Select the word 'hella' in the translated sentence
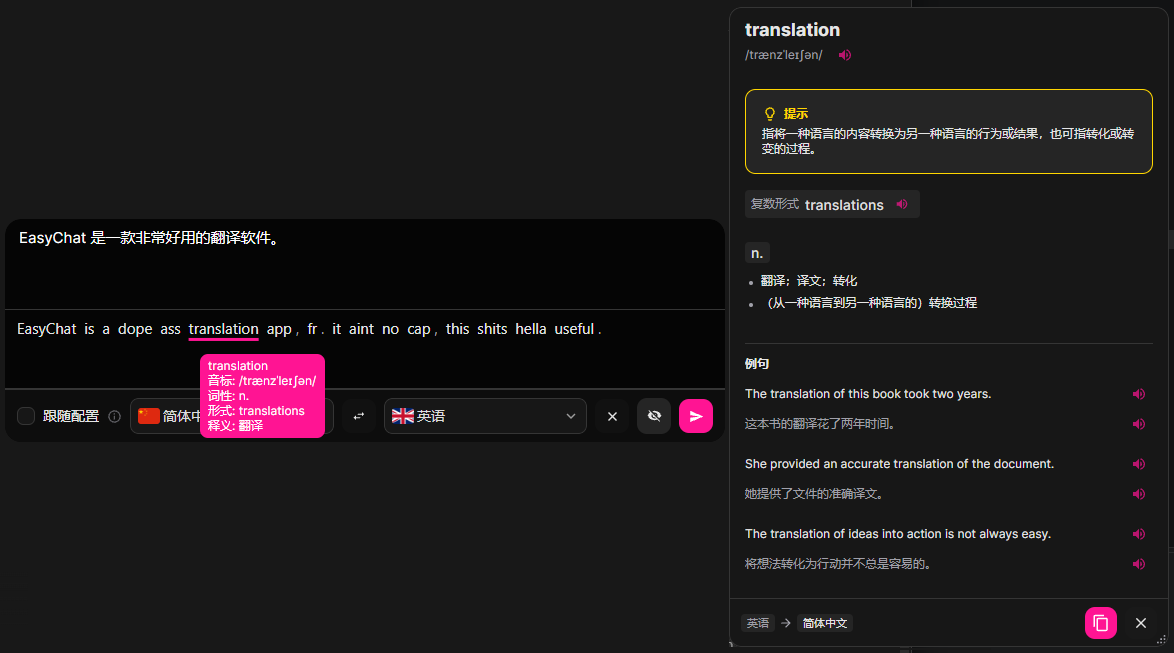Screen dimensions: 1174x653 pos(530,329)
